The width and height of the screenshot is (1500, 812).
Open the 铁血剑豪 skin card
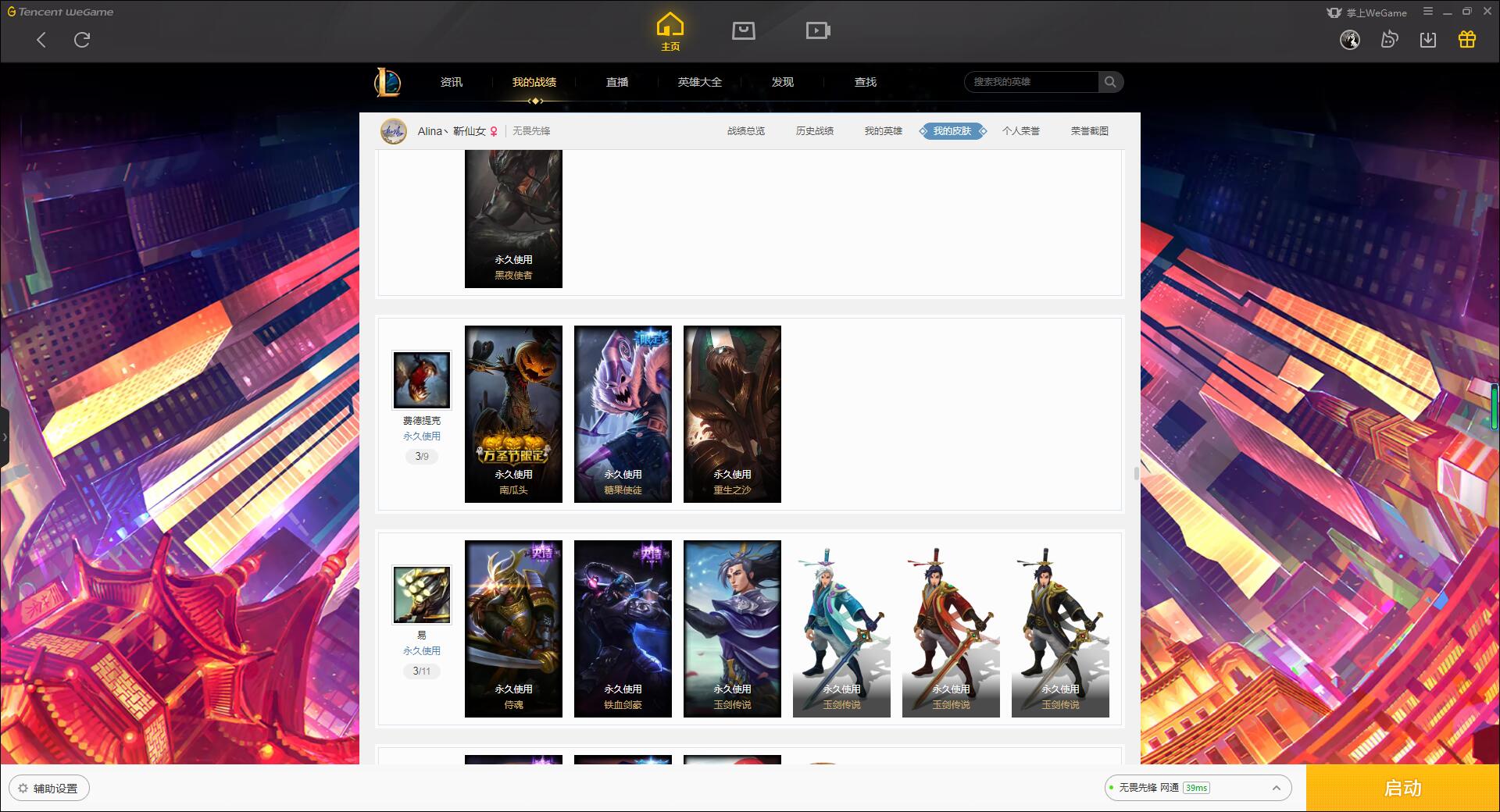(x=623, y=629)
